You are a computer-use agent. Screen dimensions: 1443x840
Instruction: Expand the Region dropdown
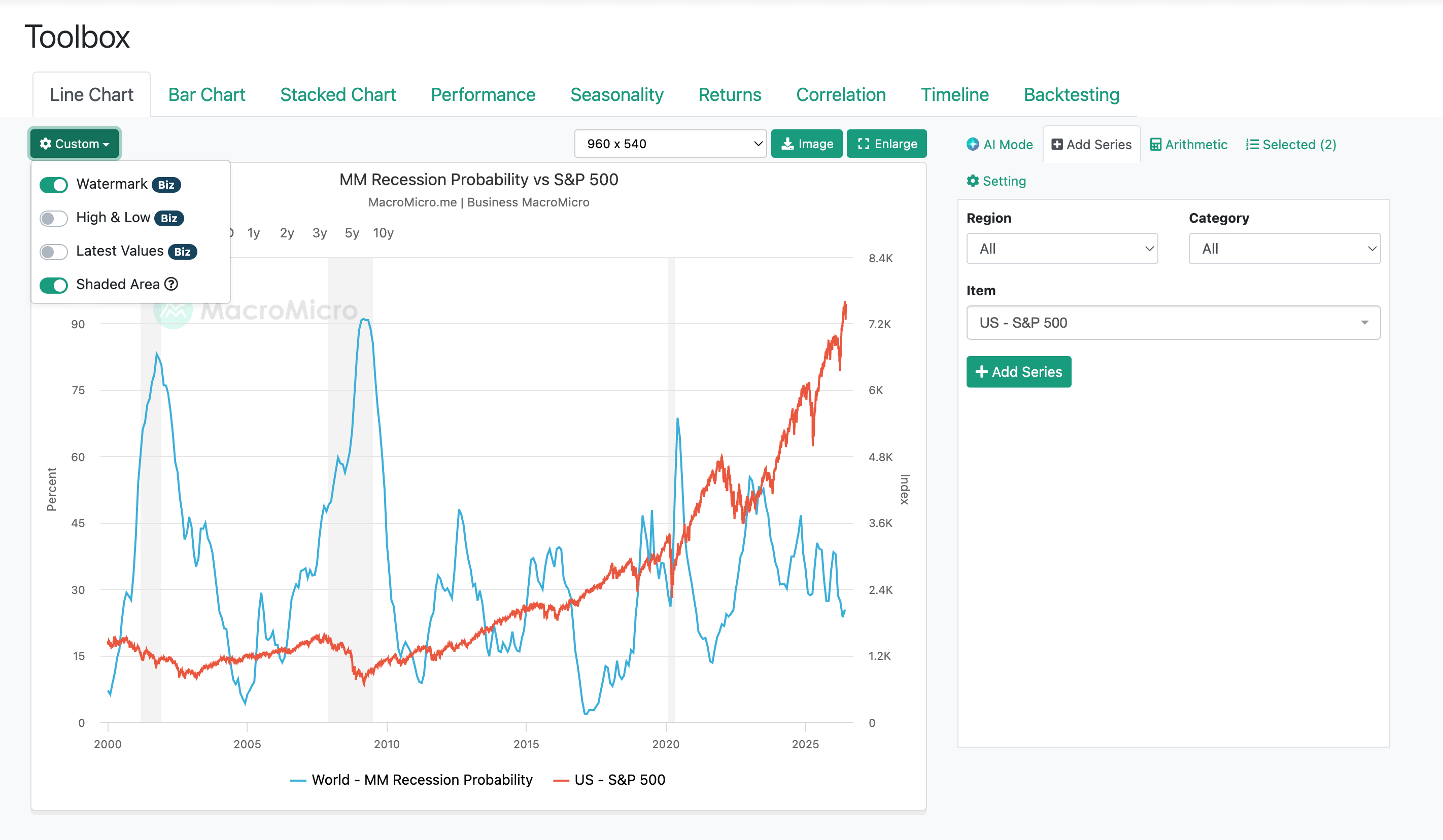(x=1062, y=249)
